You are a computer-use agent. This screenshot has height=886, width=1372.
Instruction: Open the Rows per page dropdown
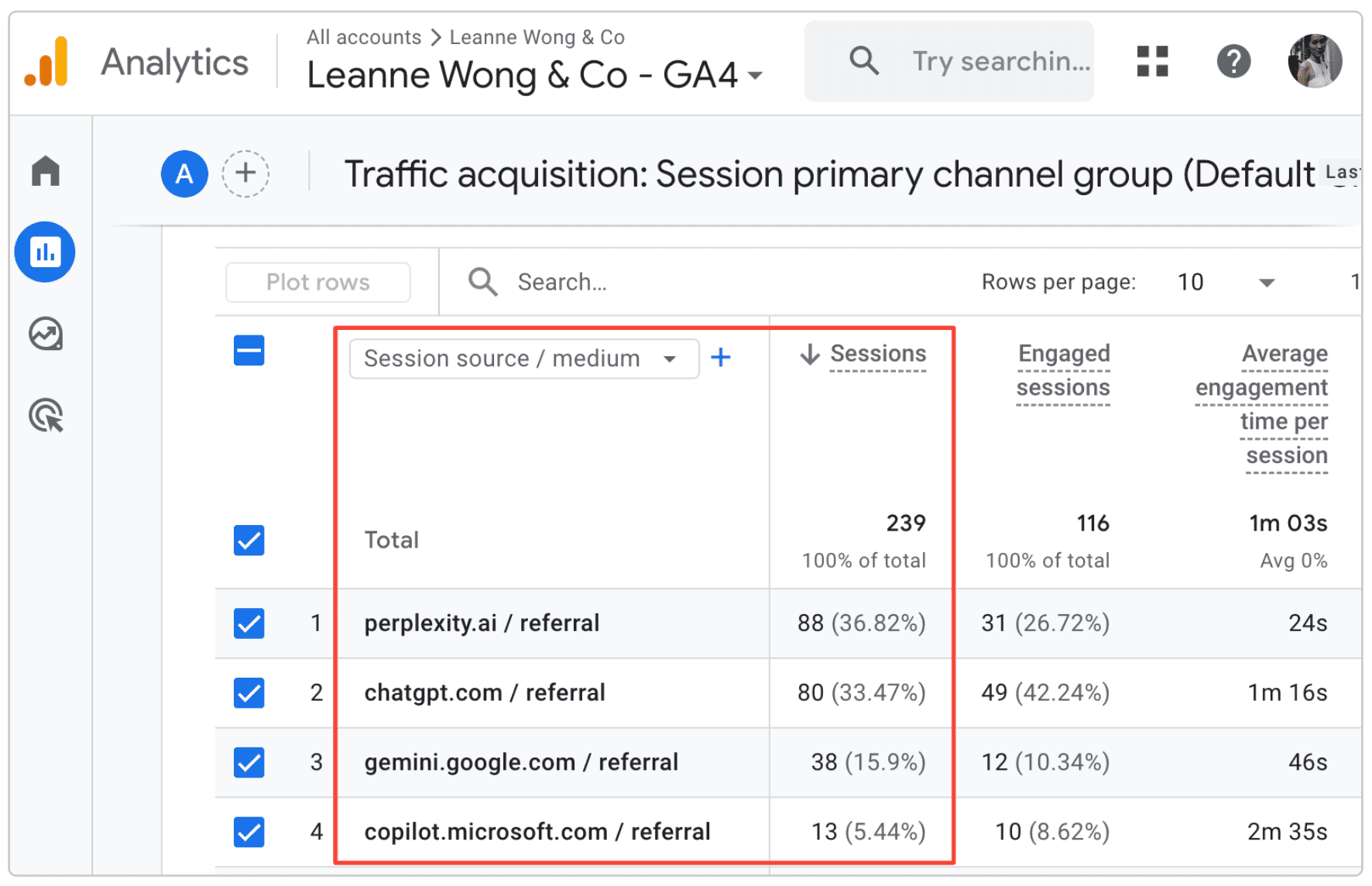1226,282
